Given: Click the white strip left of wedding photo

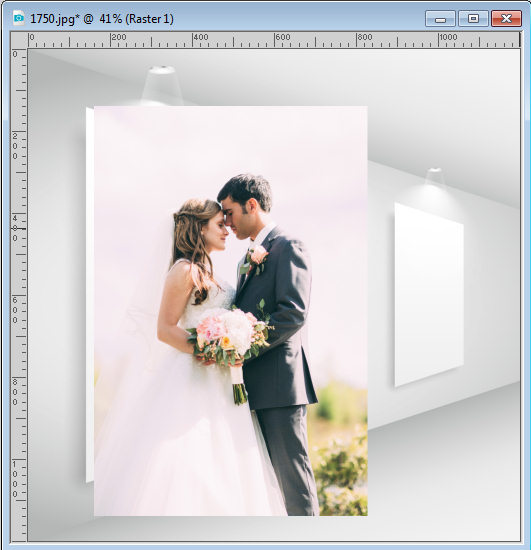Looking at the screenshot, I should (x=90, y=295).
